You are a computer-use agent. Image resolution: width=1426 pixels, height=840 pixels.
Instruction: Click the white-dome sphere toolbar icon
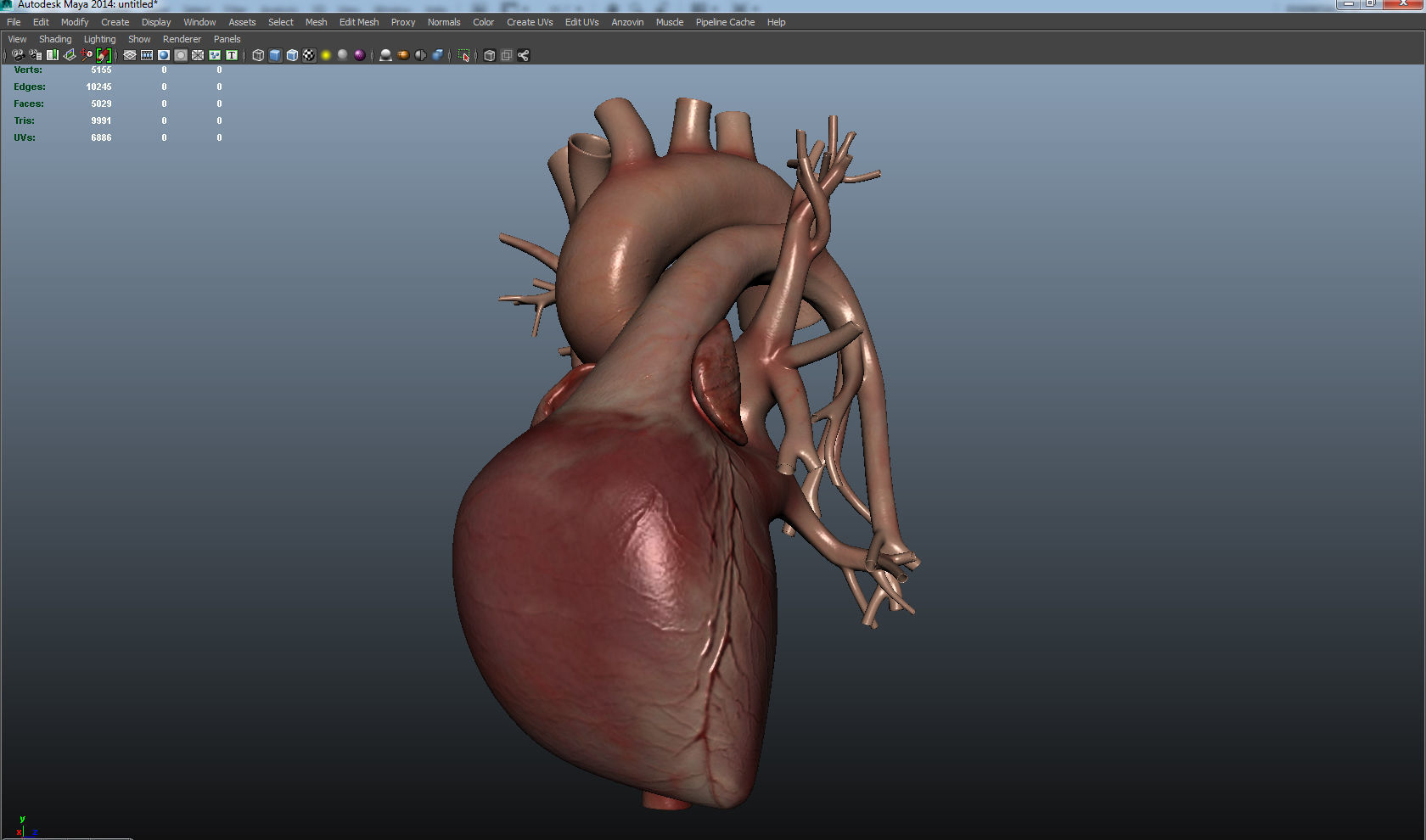coord(385,55)
